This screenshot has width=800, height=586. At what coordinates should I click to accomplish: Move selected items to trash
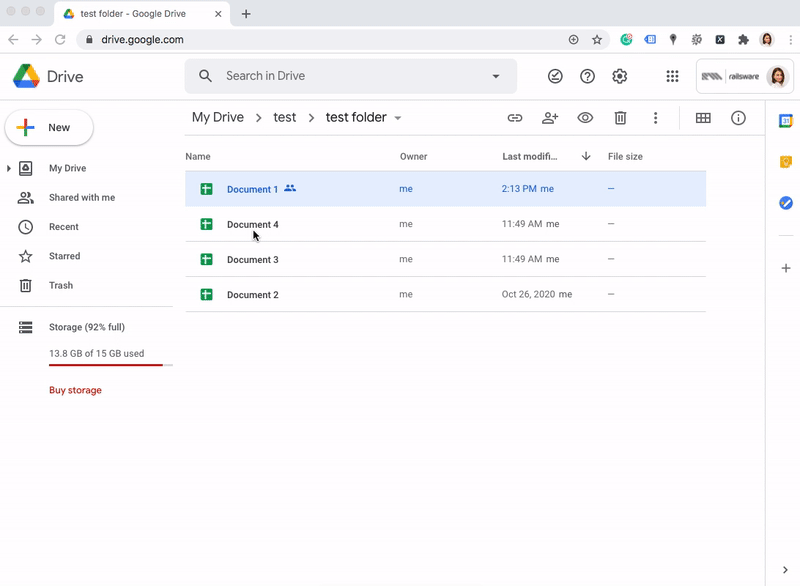tap(620, 118)
